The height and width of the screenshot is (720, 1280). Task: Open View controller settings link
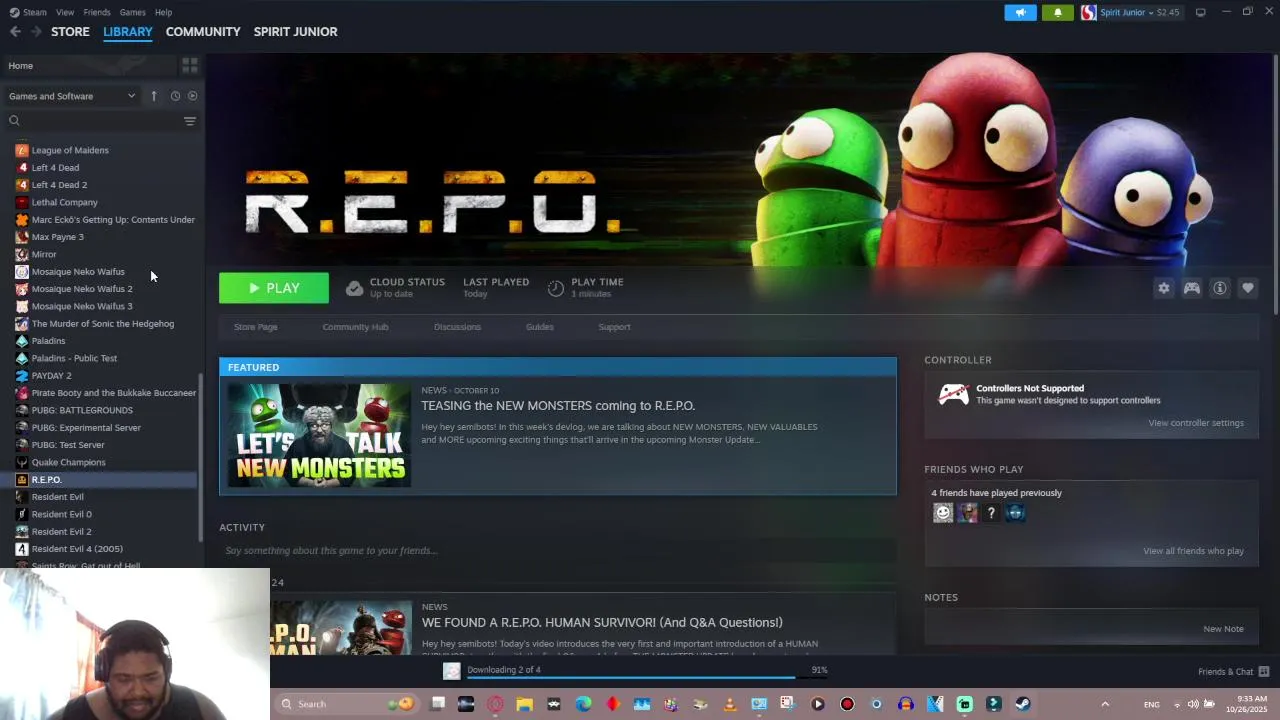coord(1196,423)
